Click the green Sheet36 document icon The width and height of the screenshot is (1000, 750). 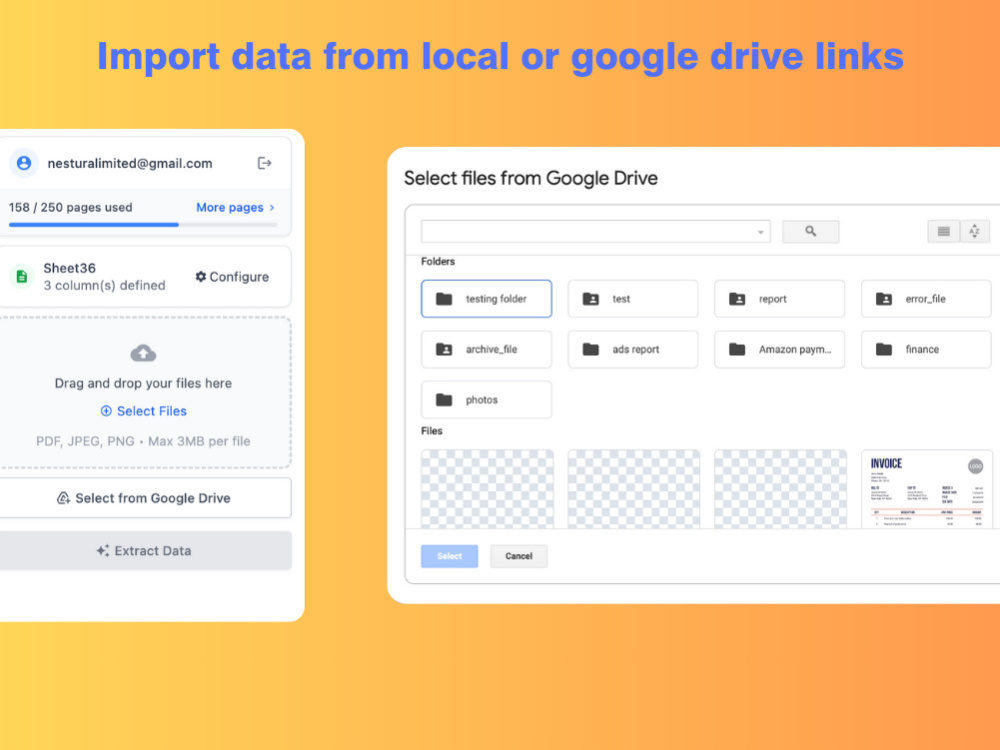[22, 277]
